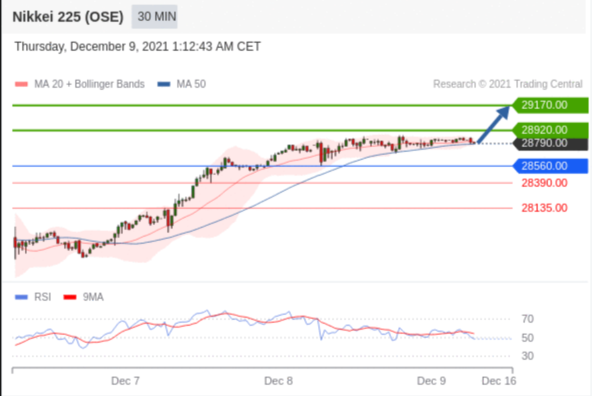Click the red 9MA color swatch
Image resolution: width=593 pixels, height=396 pixels.
pyautogui.click(x=70, y=297)
